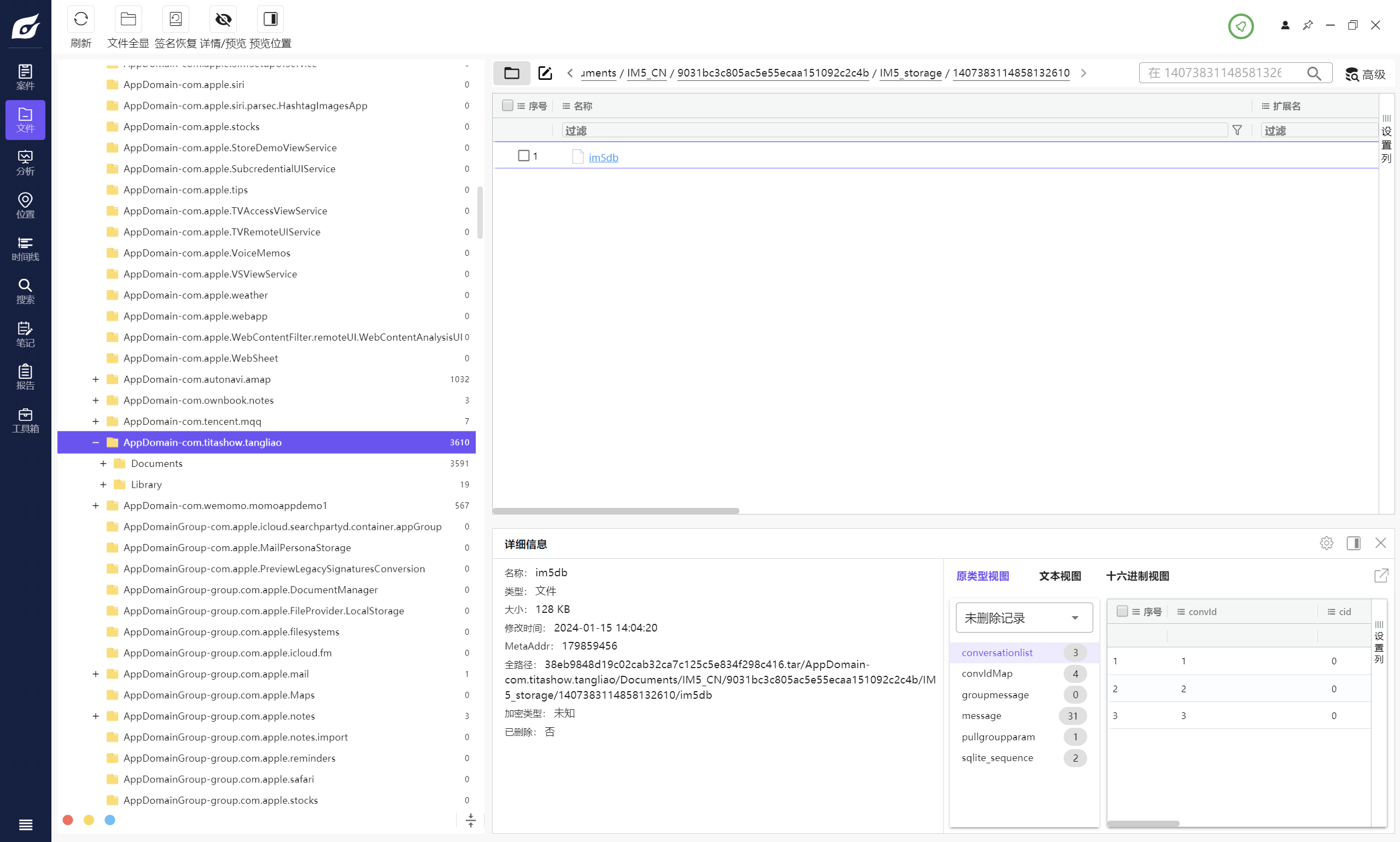Open the 笔记 notes sidebar section
Viewport: 1400px width, 842px height.
point(26,334)
